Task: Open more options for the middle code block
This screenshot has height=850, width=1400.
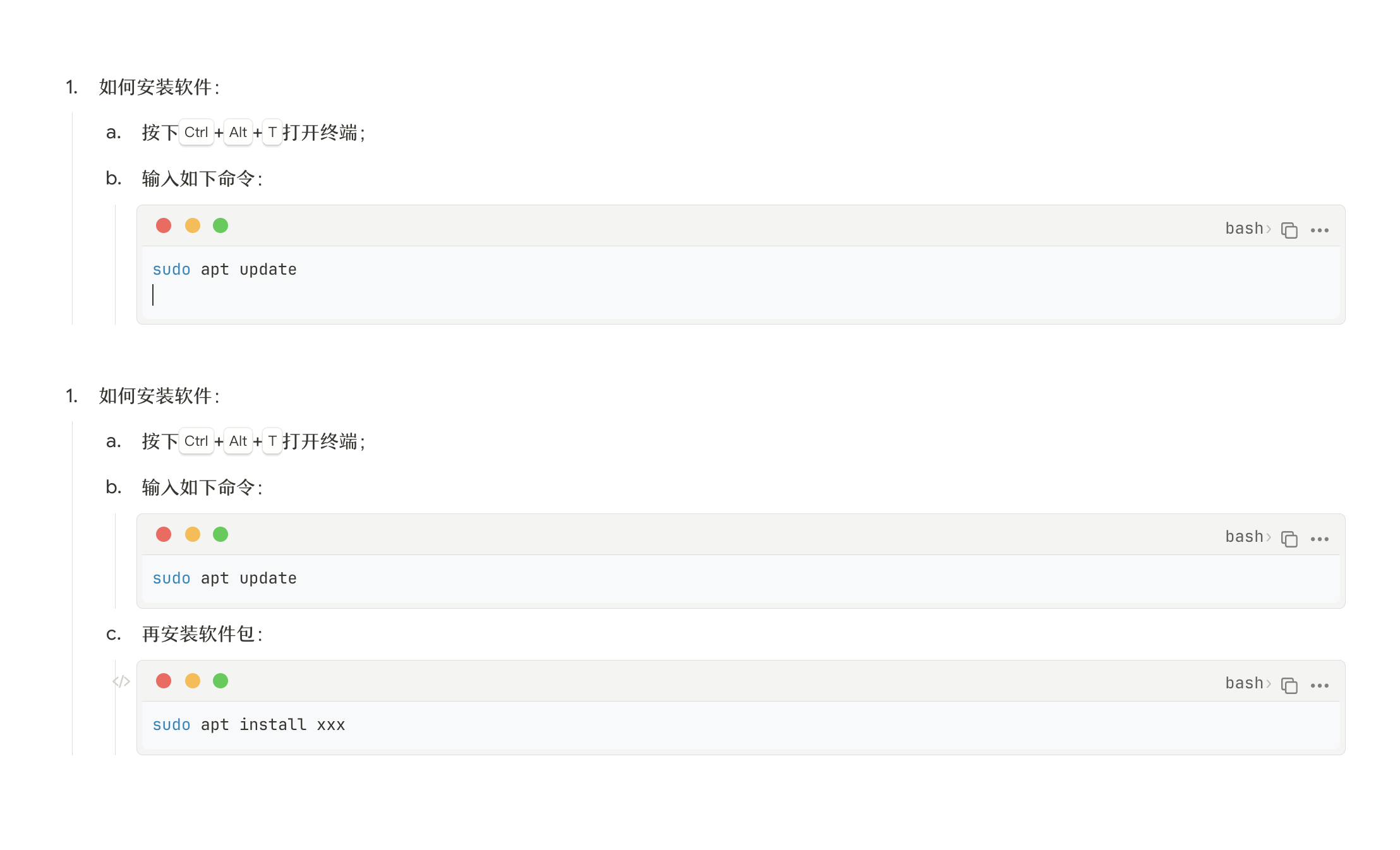Action: point(1320,539)
